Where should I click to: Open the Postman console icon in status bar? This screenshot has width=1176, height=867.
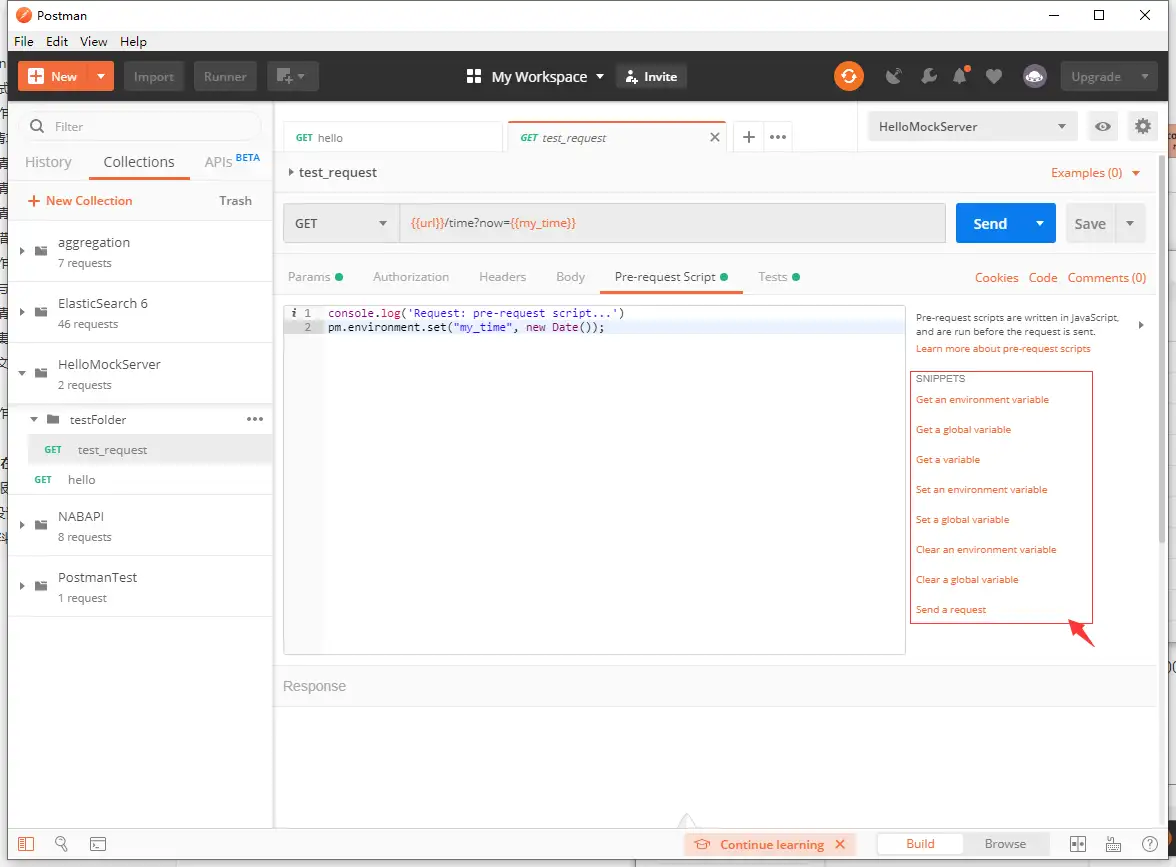pos(98,844)
